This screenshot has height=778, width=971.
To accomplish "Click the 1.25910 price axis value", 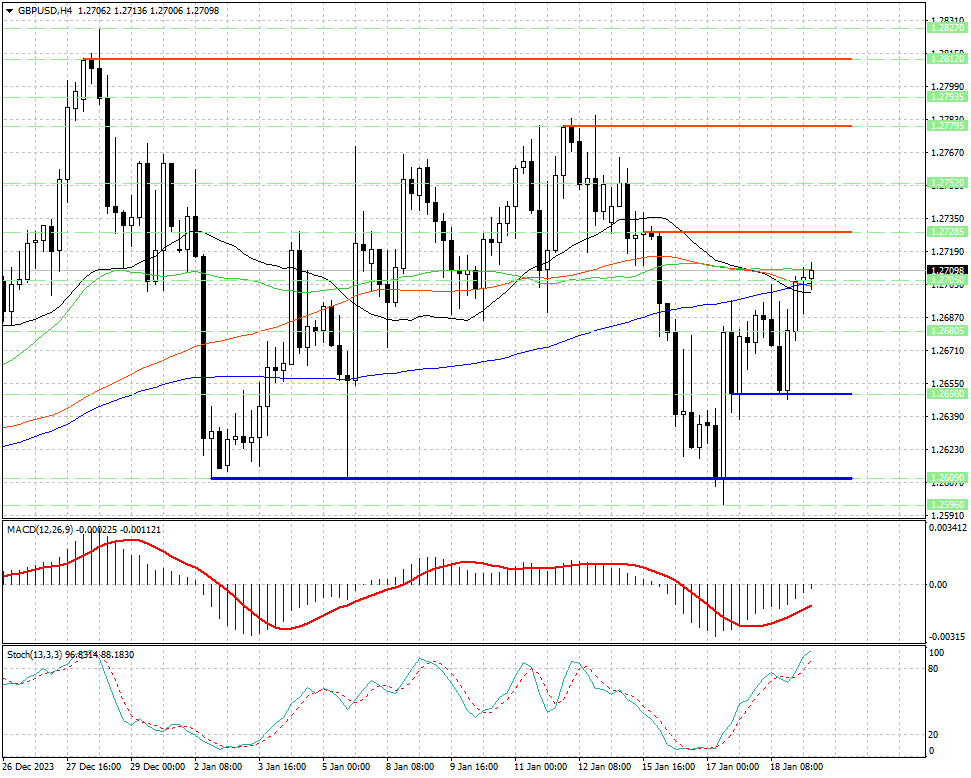I will (x=947, y=515).
